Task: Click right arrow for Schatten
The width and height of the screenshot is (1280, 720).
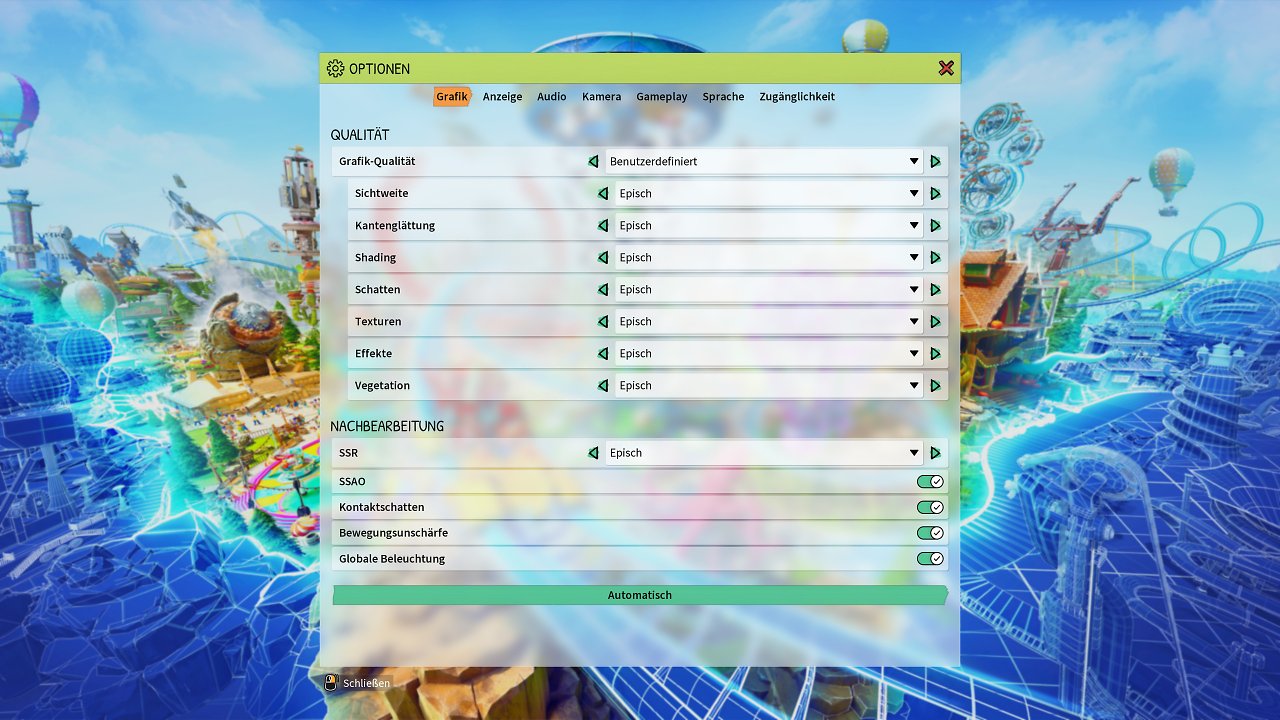Action: click(x=936, y=289)
